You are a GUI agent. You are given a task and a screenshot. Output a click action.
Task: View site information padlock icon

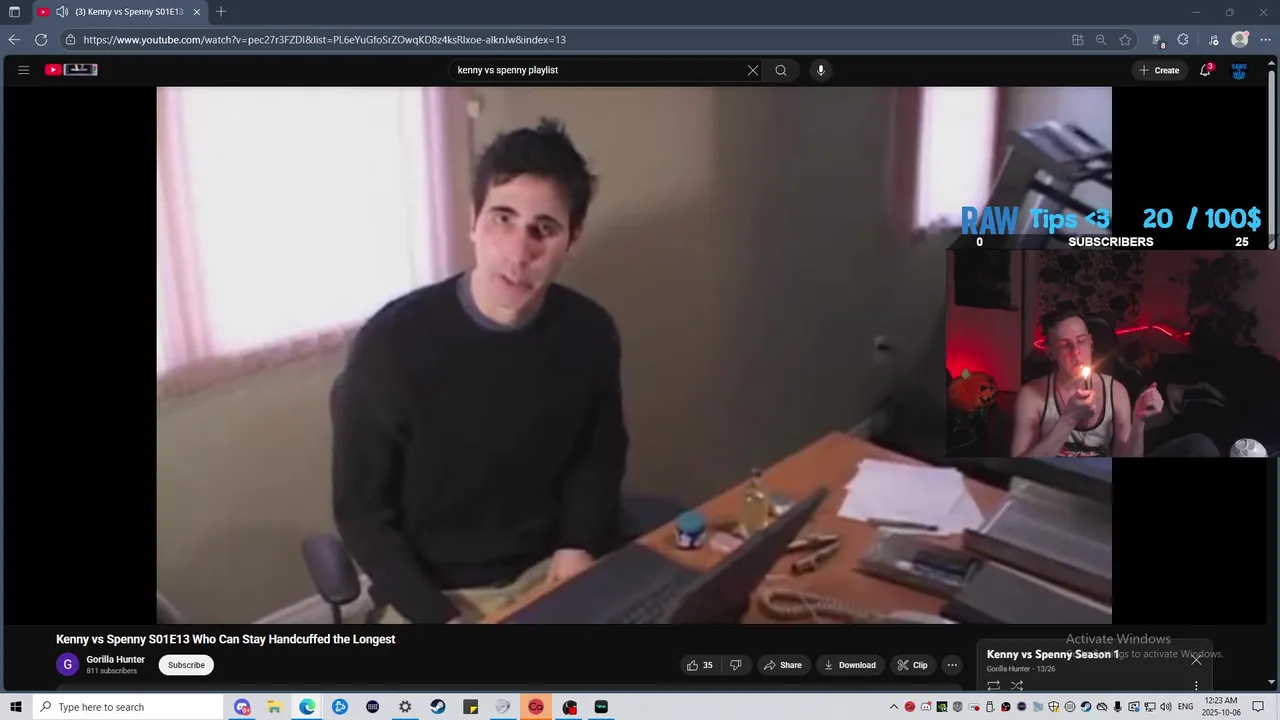[x=69, y=40]
